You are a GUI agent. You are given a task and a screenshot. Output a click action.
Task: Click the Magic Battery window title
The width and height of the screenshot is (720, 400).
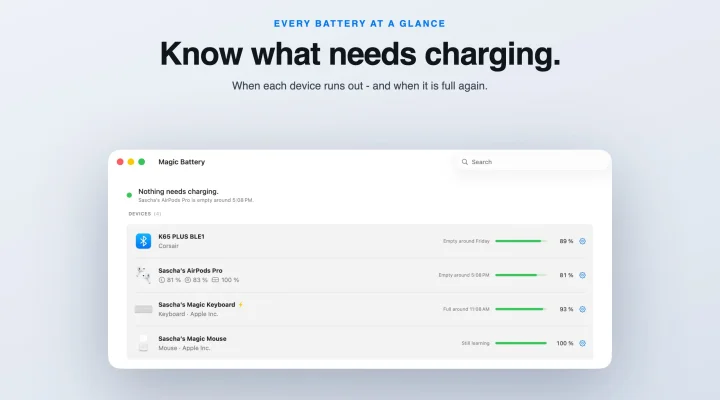click(181, 162)
